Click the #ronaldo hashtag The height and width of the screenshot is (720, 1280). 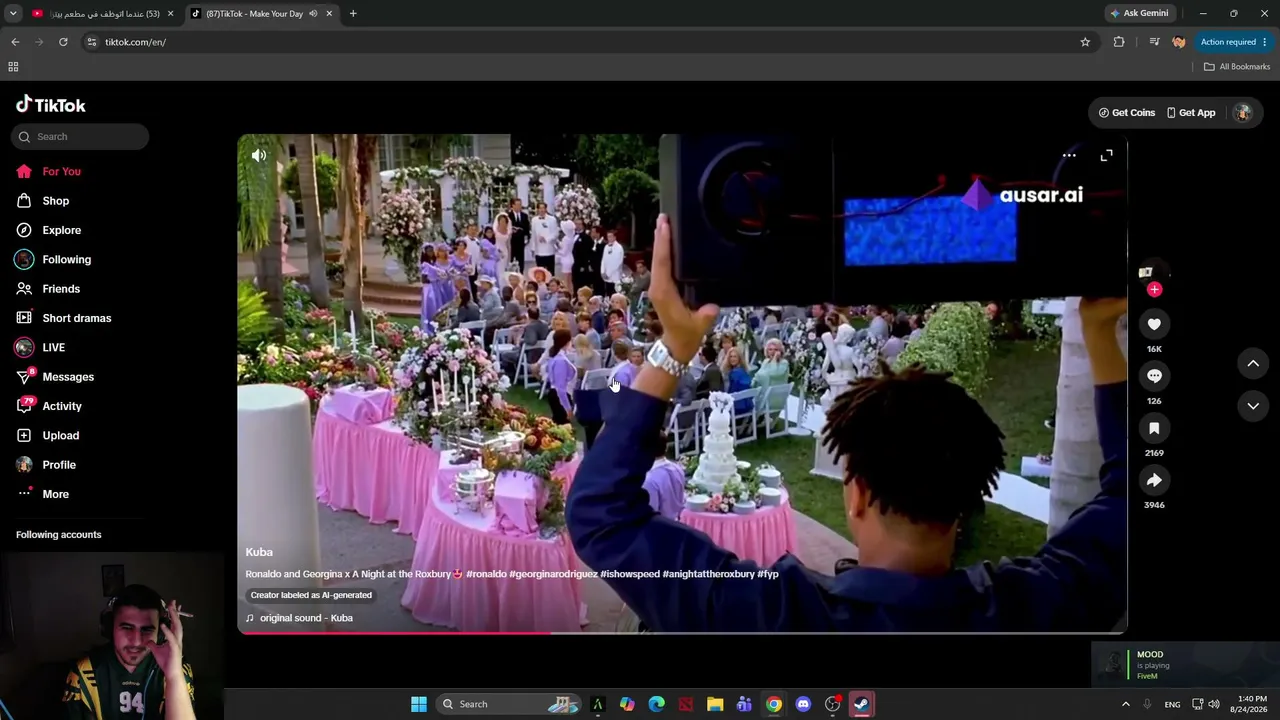(x=486, y=574)
